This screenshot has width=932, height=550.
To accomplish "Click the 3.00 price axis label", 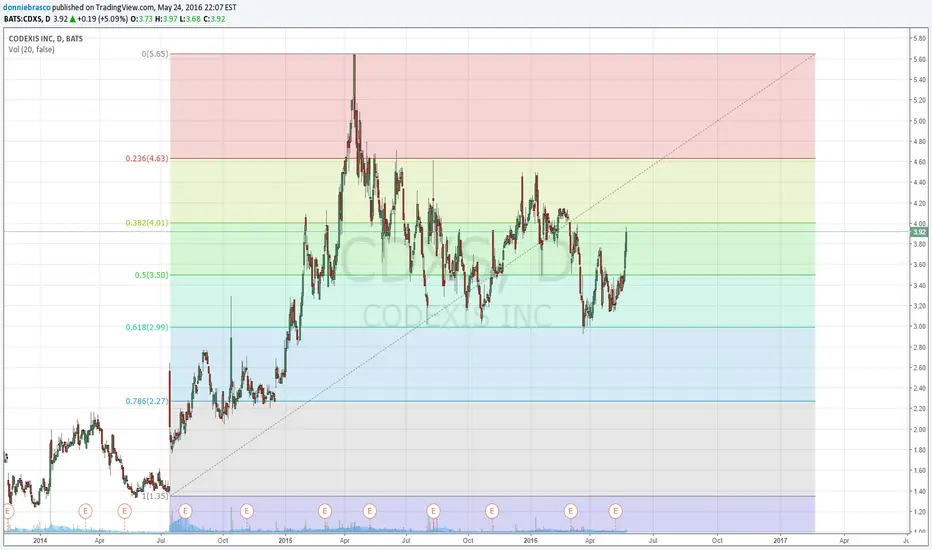I will pos(920,326).
